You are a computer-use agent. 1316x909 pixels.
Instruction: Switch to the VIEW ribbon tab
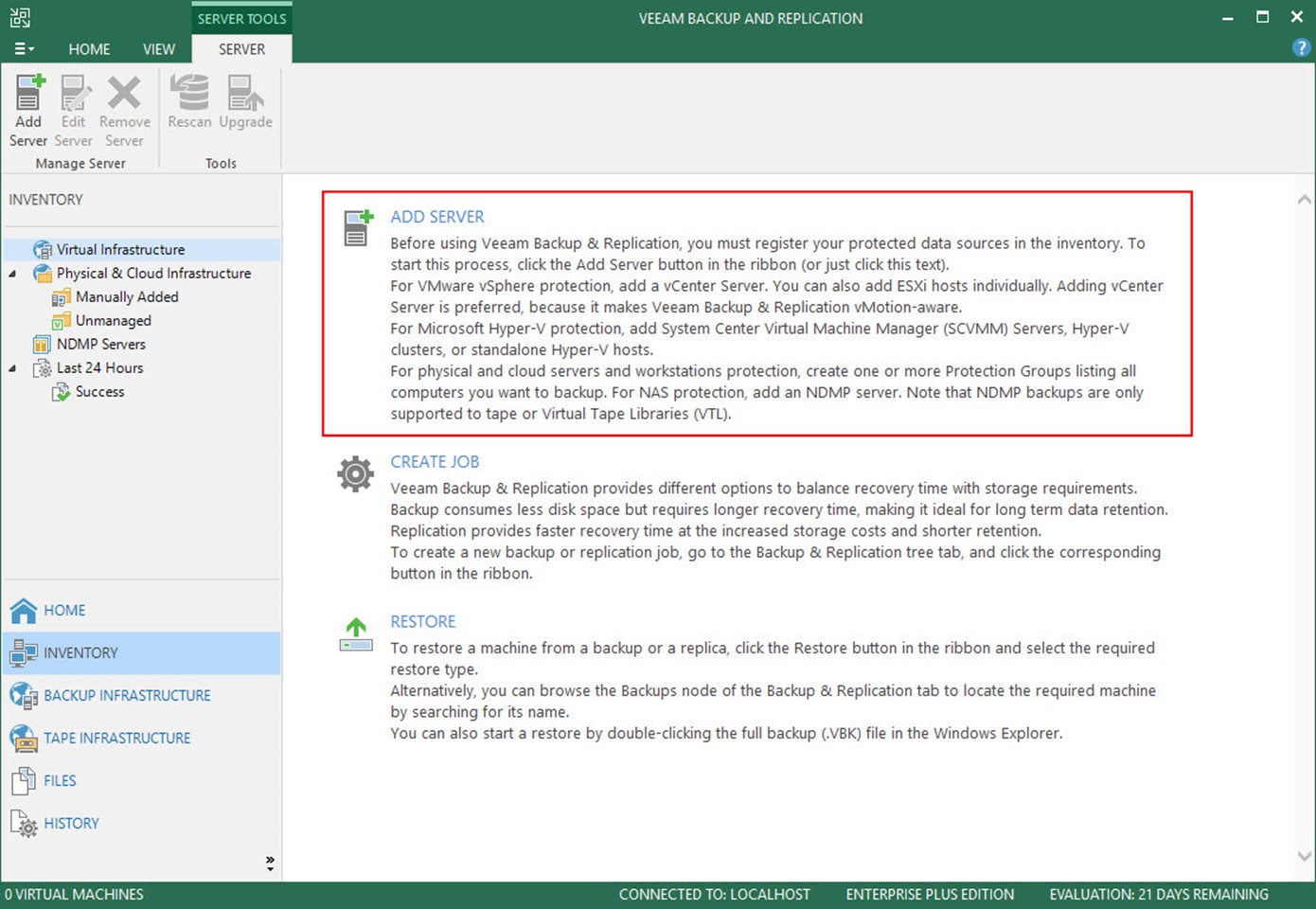pos(159,49)
